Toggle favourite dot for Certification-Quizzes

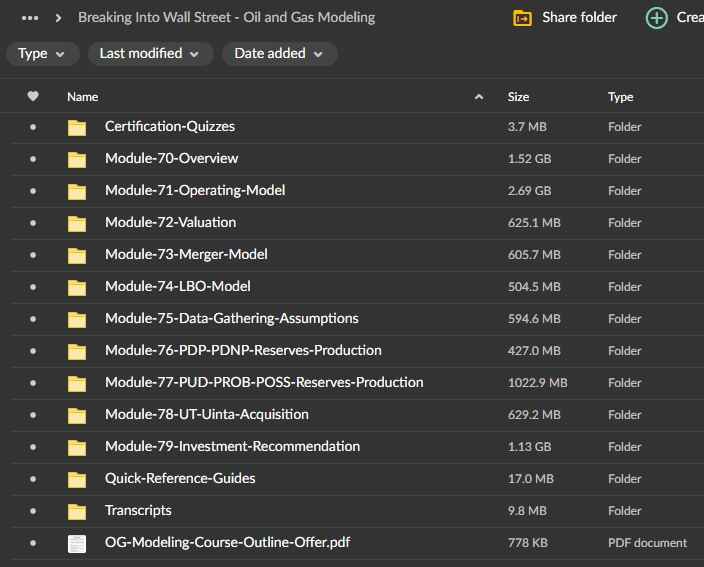(x=33, y=127)
